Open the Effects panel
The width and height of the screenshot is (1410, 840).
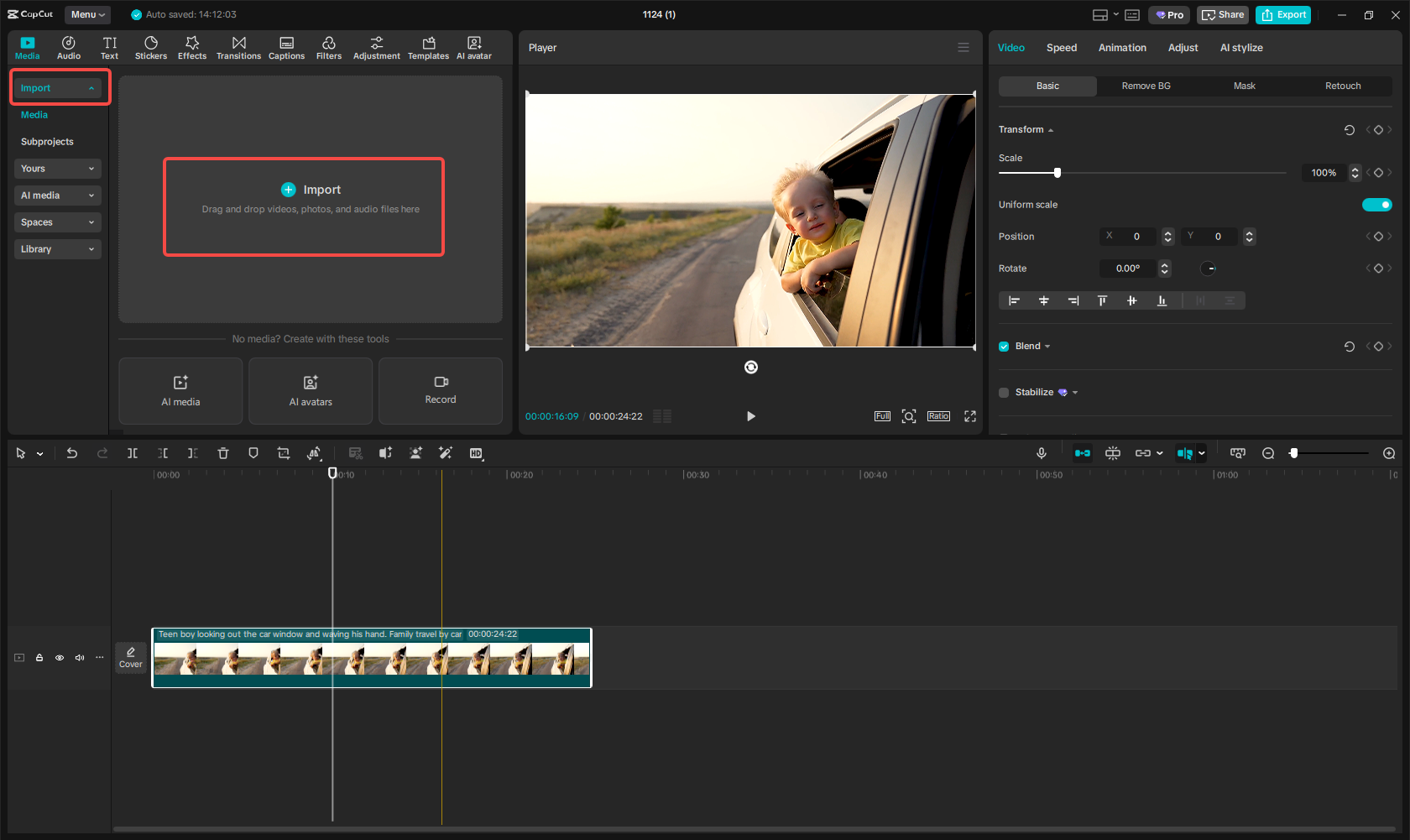click(192, 47)
